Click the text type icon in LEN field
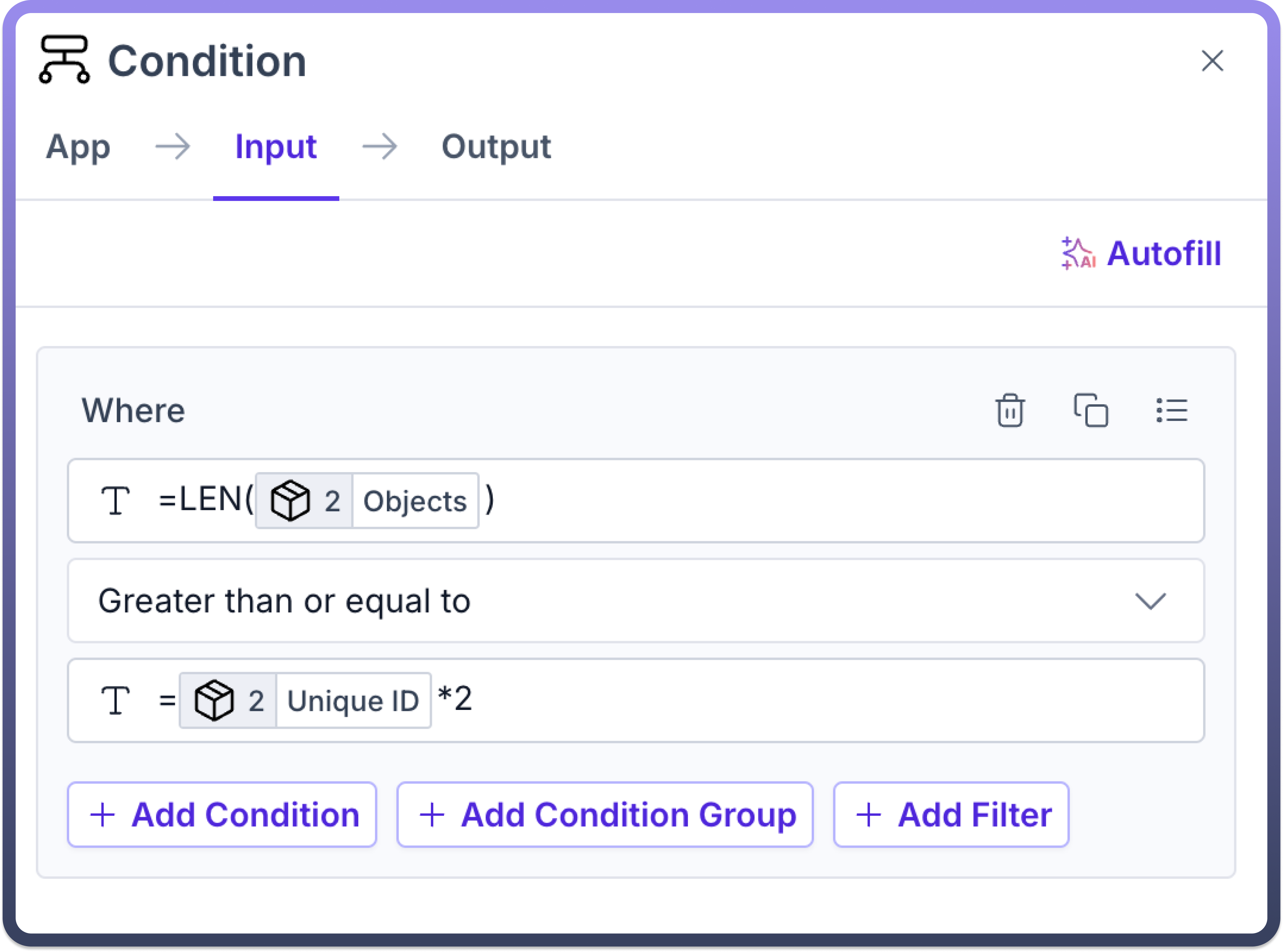Image resolution: width=1283 pixels, height=952 pixels. pos(115,500)
